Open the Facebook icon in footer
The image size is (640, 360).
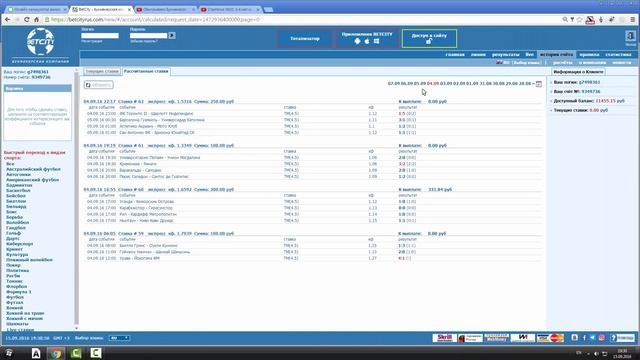584,338
